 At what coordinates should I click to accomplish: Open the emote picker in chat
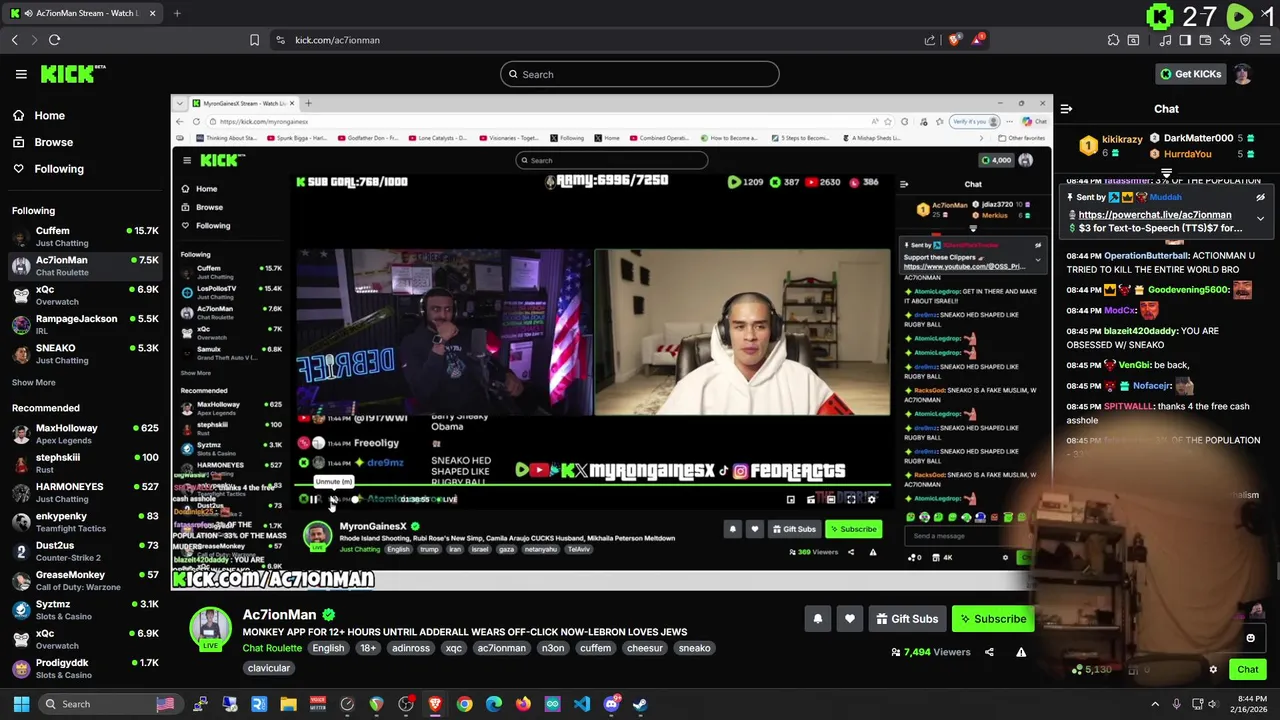tap(1250, 638)
